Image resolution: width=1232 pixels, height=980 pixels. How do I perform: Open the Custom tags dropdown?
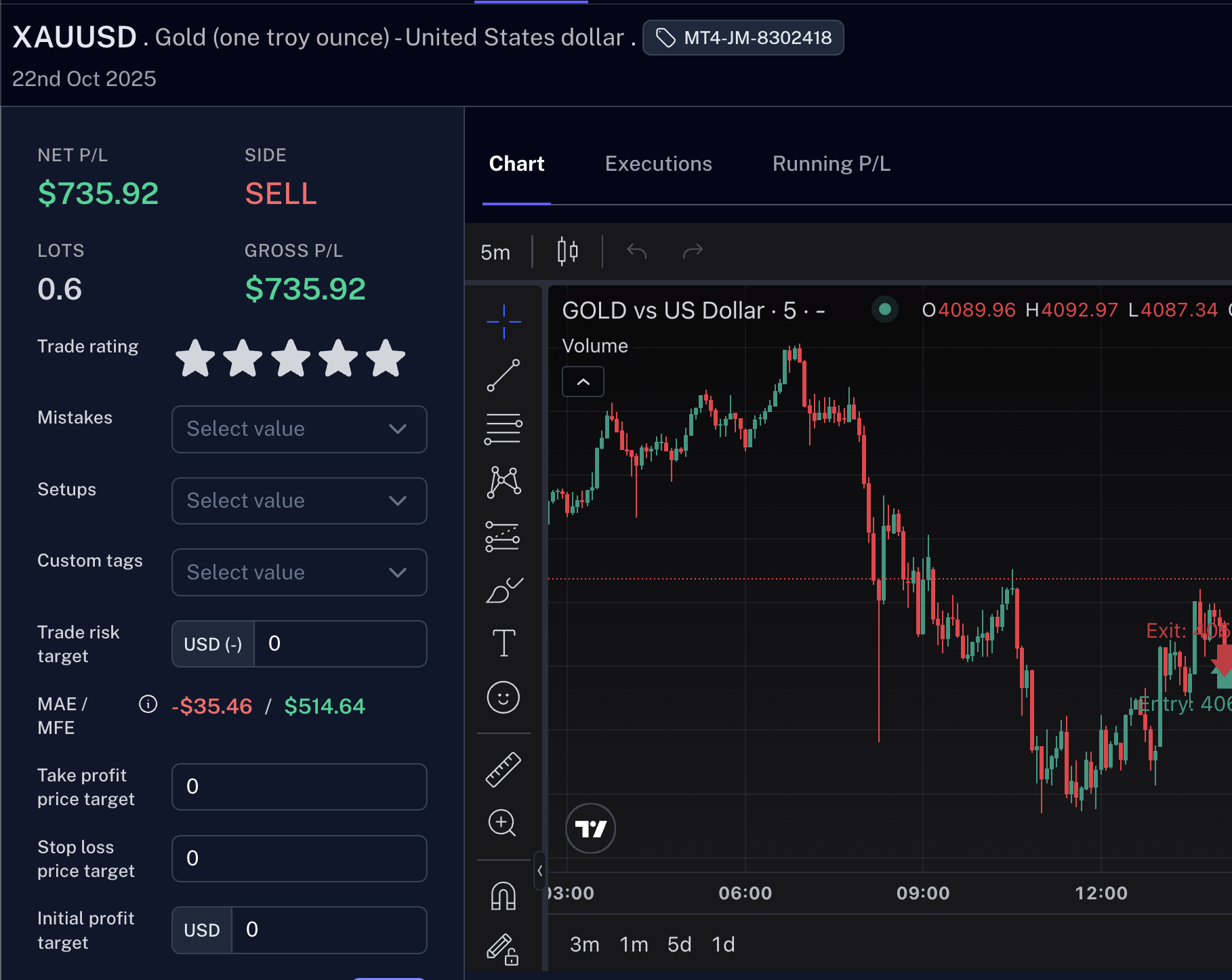(299, 572)
